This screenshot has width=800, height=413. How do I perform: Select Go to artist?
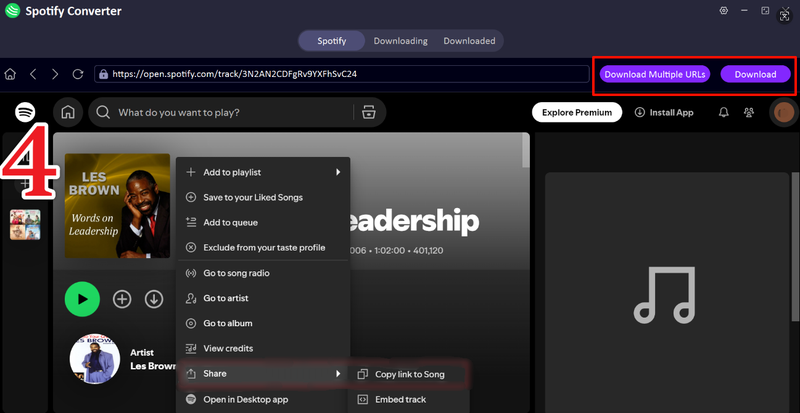[x=263, y=298]
